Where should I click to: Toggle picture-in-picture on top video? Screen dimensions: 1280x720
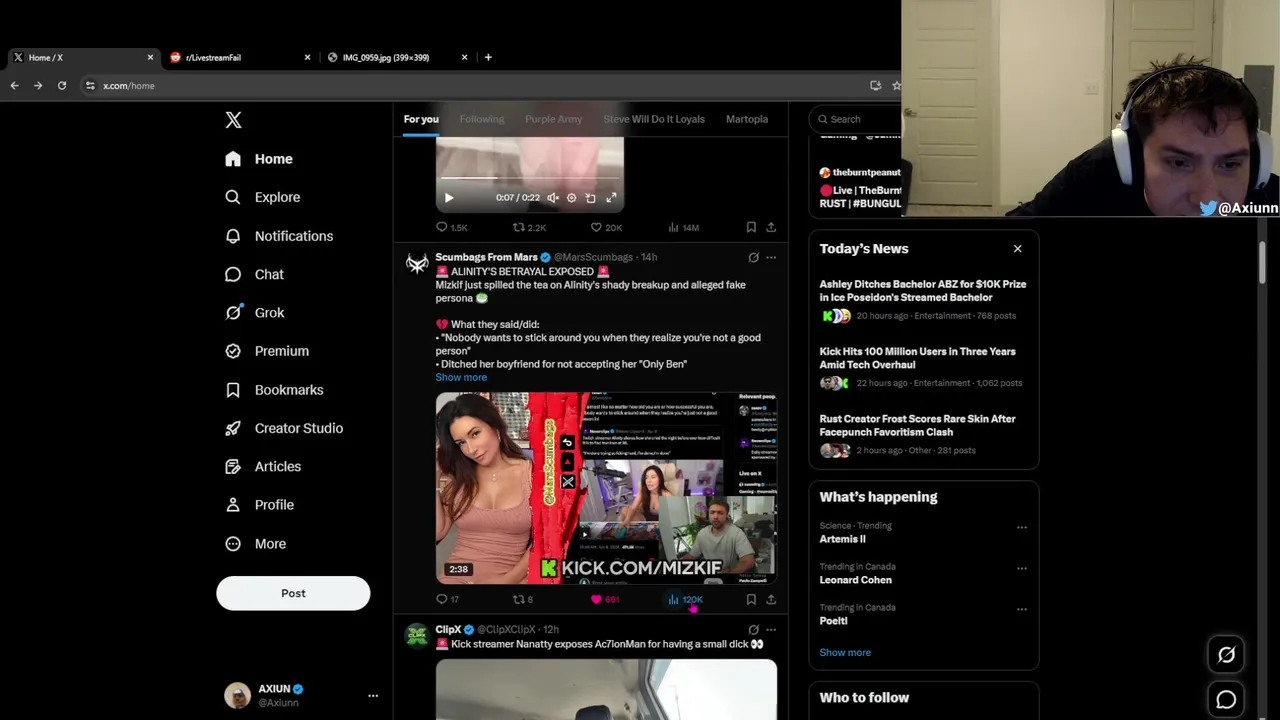pyautogui.click(x=590, y=198)
